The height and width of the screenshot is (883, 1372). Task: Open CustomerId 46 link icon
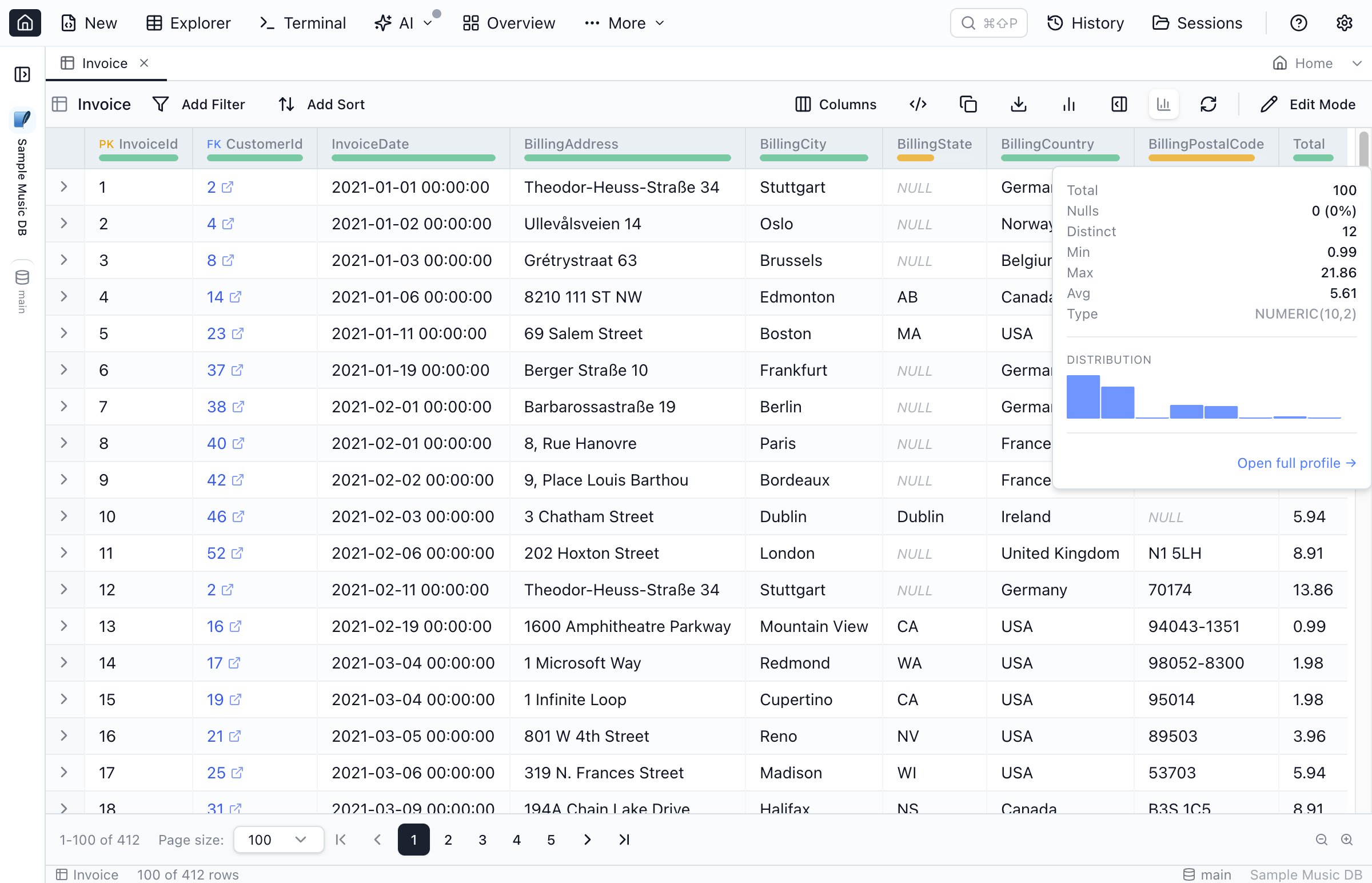(x=238, y=516)
